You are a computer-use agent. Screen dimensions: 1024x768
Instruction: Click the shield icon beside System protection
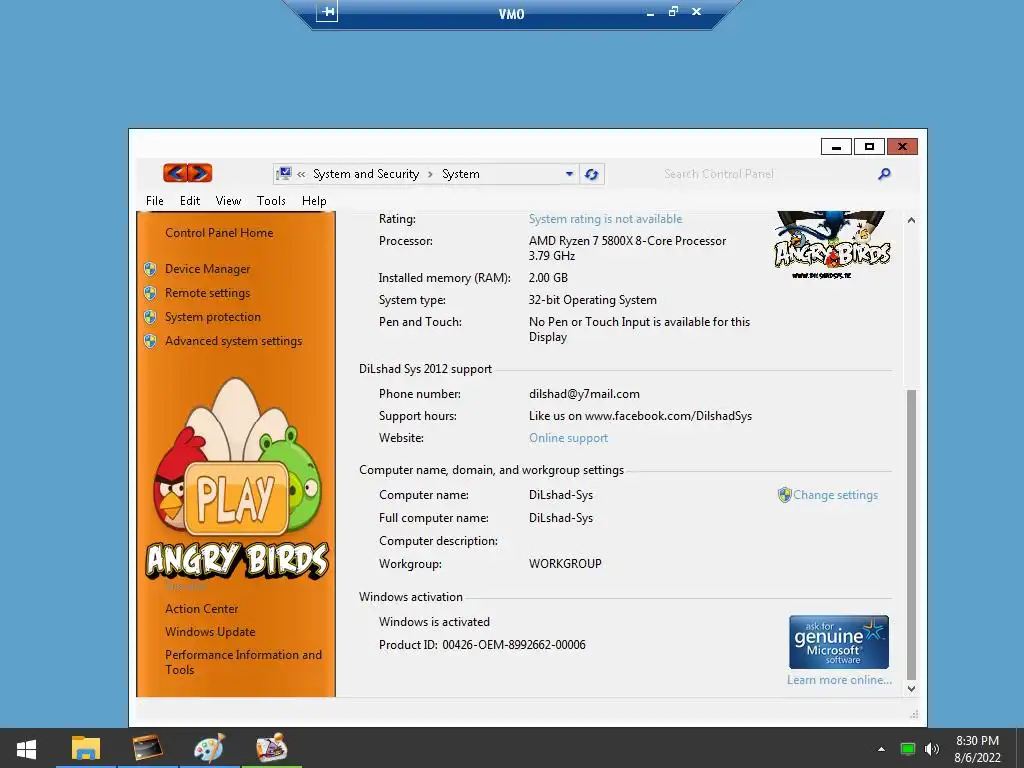click(150, 317)
